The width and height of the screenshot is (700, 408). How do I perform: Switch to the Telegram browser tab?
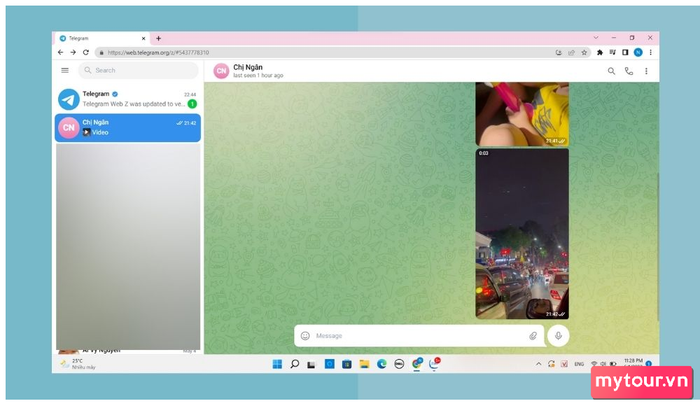coord(102,38)
